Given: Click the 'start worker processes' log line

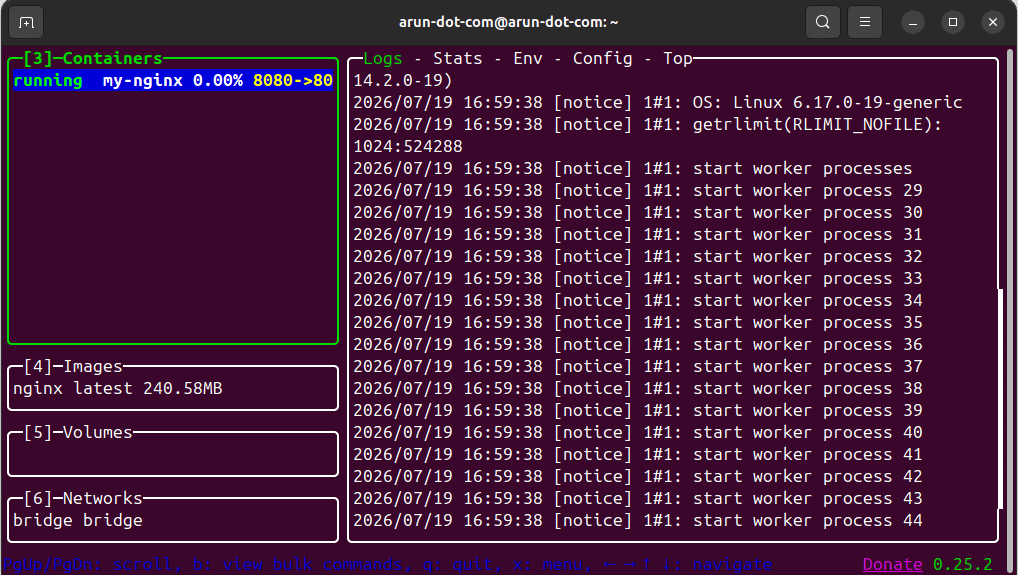Looking at the screenshot, I should [x=632, y=169].
